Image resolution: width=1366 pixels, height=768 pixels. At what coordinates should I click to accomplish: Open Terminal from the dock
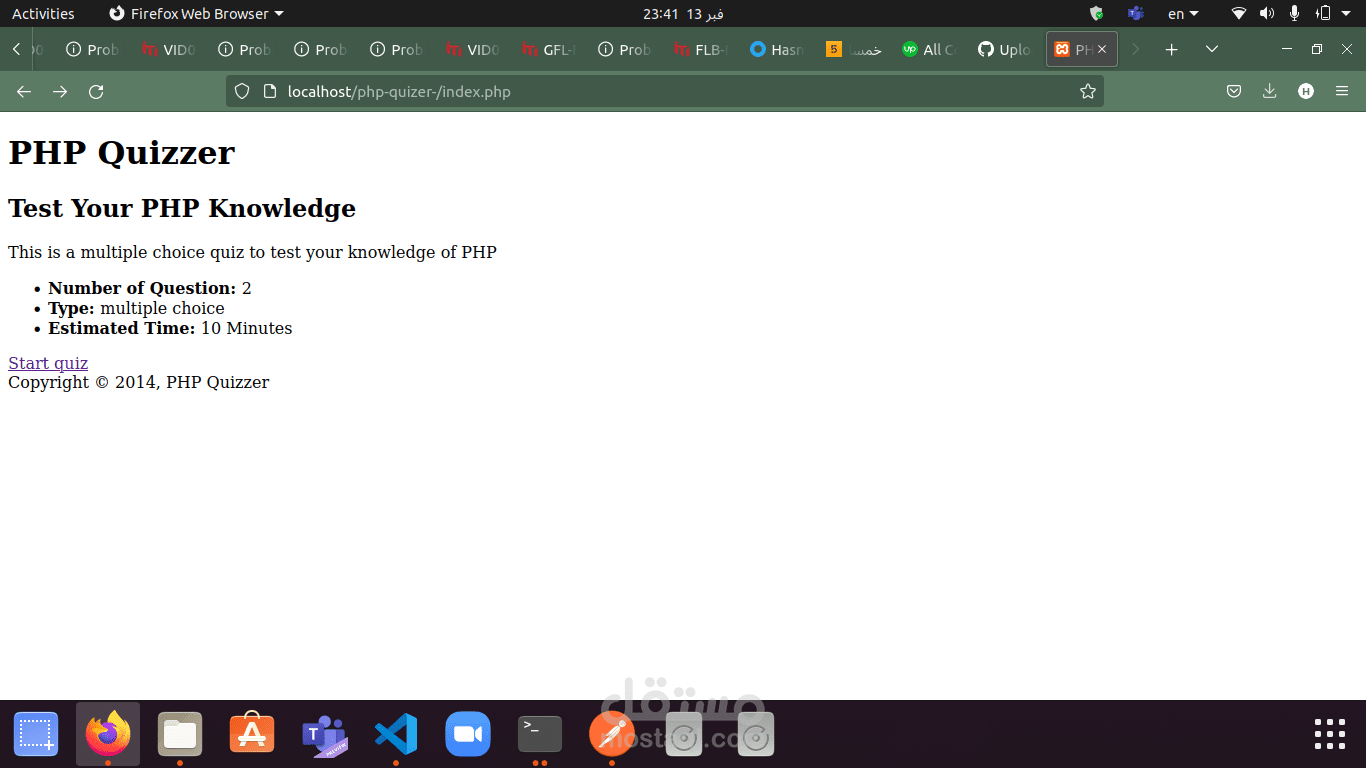coord(540,734)
